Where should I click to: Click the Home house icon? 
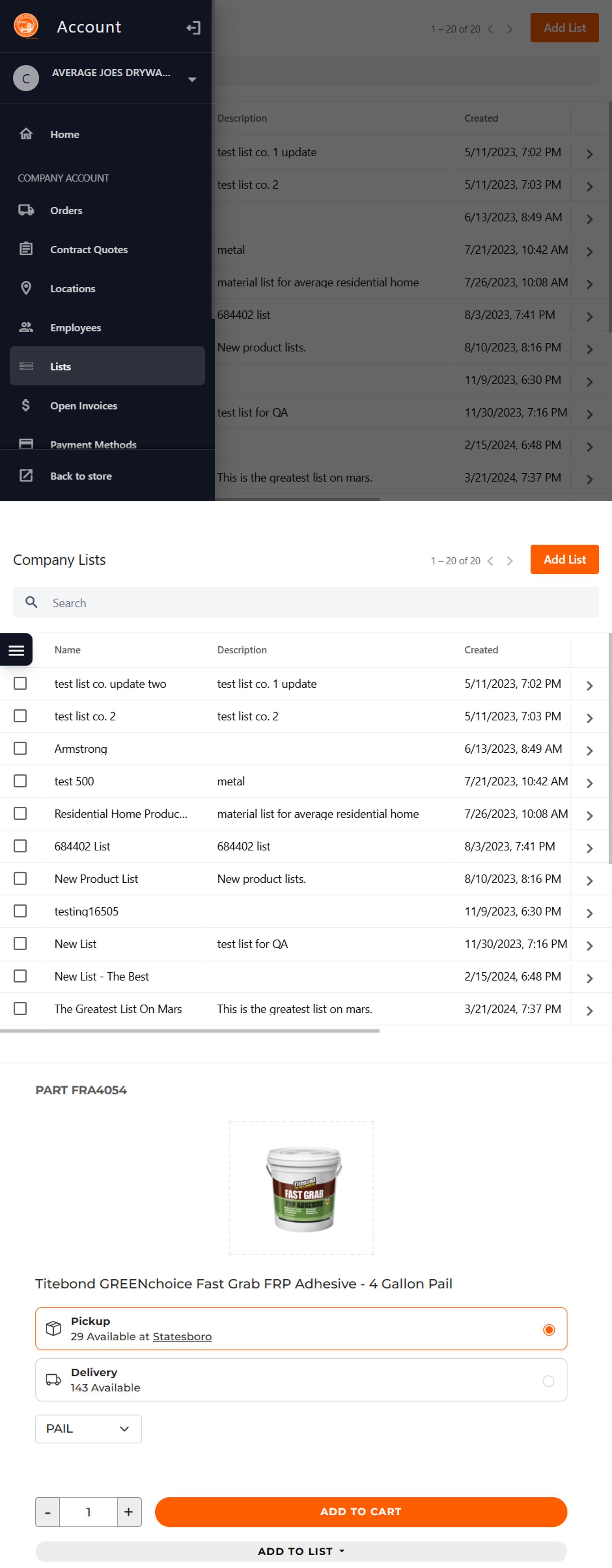point(26,133)
